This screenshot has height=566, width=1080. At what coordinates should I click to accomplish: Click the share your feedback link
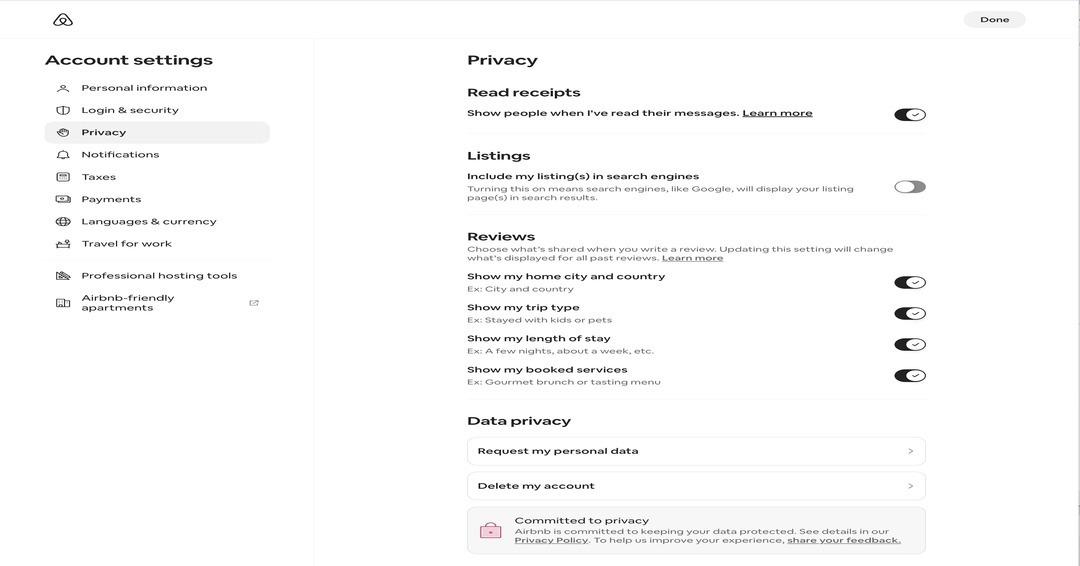coord(843,541)
